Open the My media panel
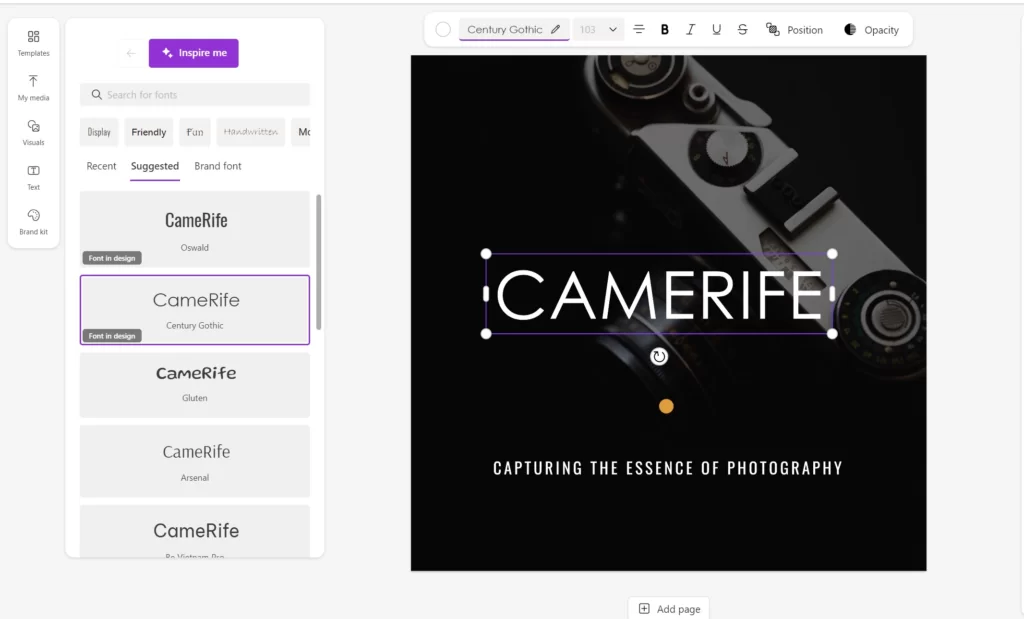This screenshot has height=619, width=1024. pos(33,88)
